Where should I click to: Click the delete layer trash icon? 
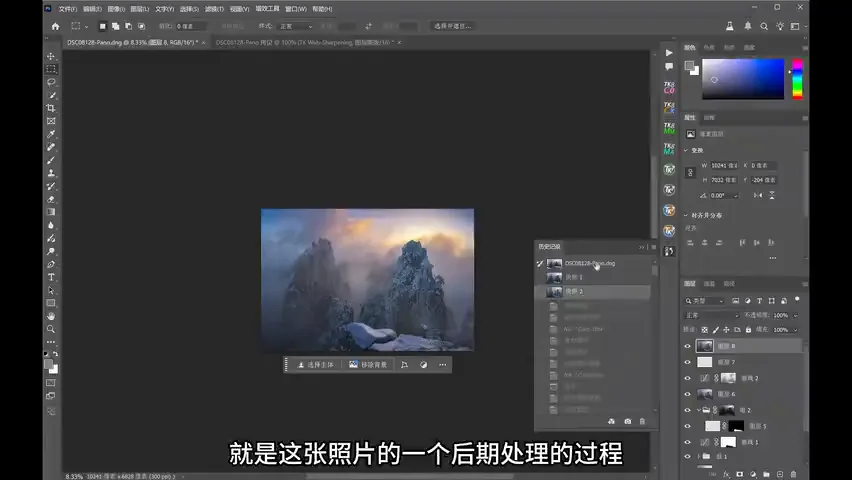coord(793,474)
